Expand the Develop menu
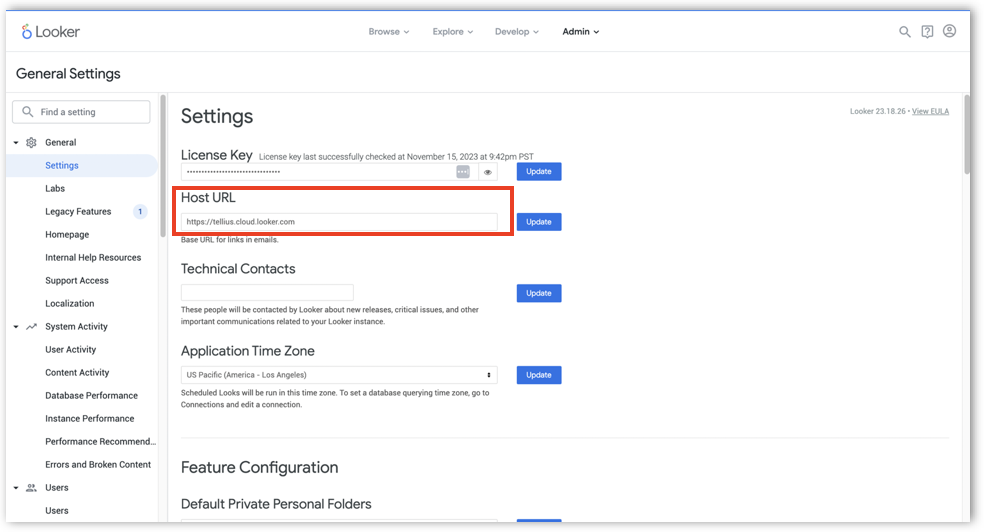The width and height of the screenshot is (984, 532). point(516,32)
